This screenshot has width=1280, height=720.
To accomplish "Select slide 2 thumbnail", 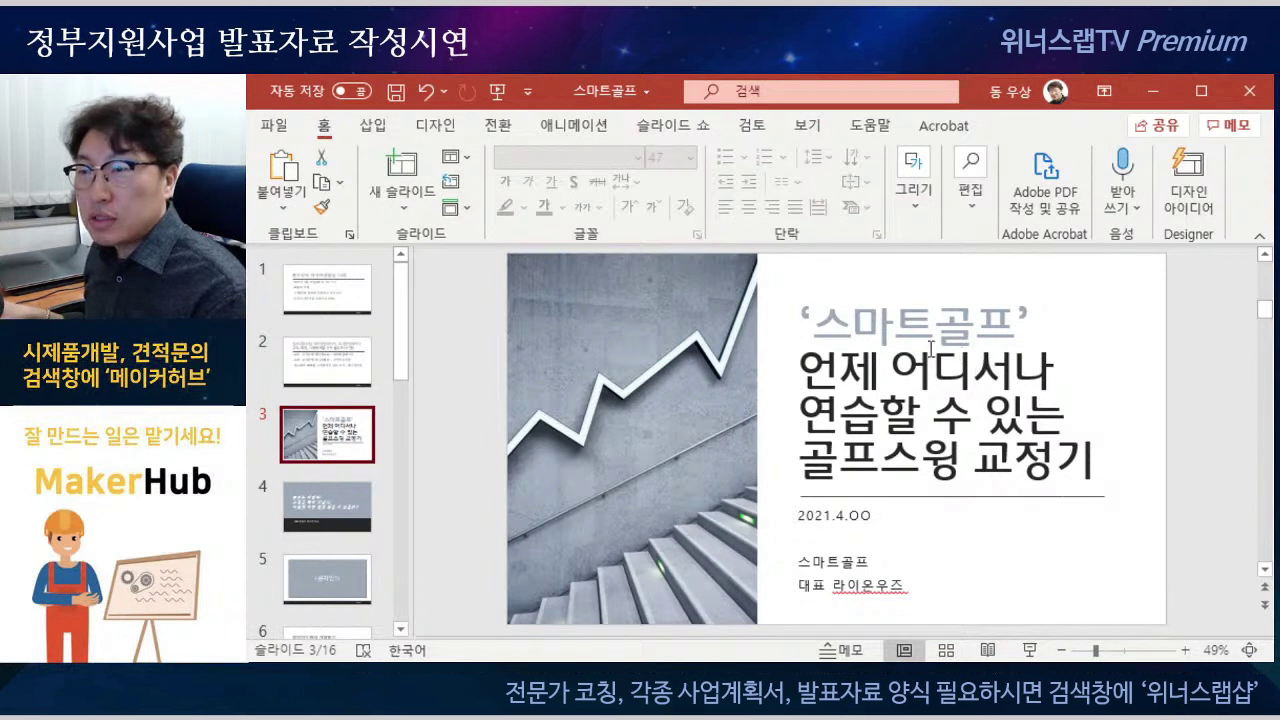I will point(327,362).
